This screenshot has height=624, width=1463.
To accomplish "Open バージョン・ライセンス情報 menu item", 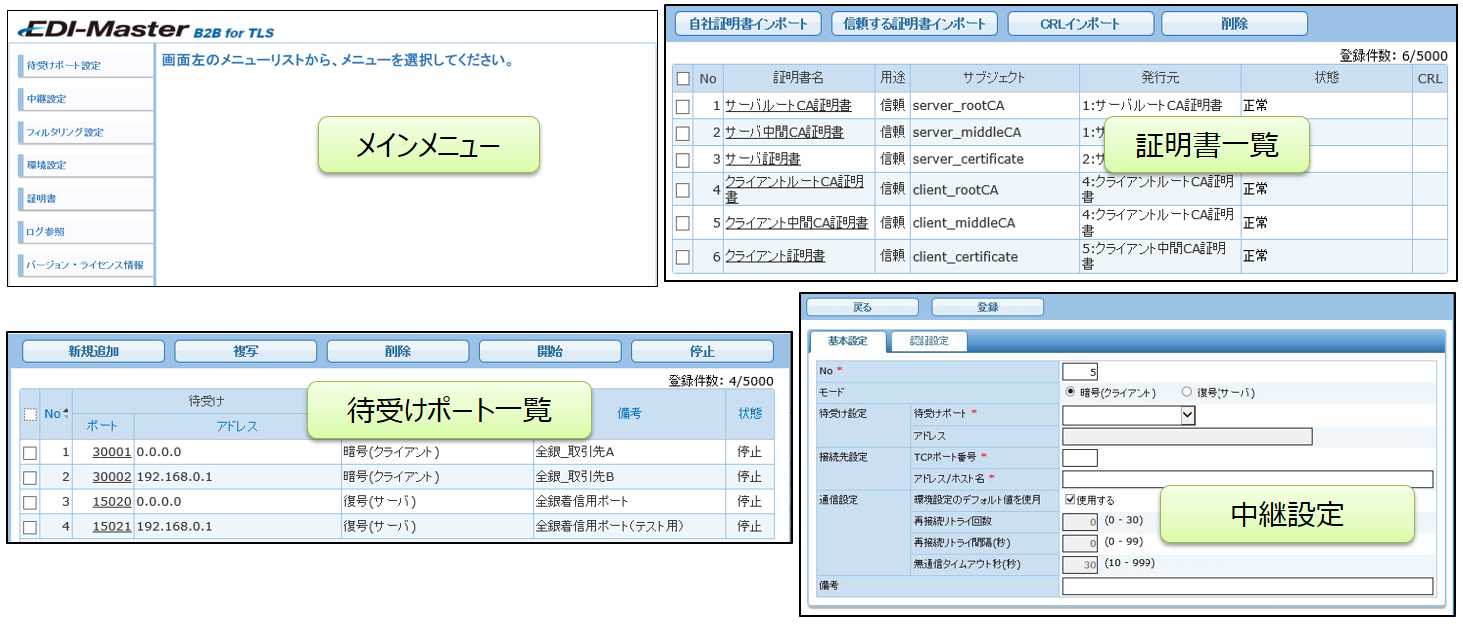I will click(x=85, y=265).
